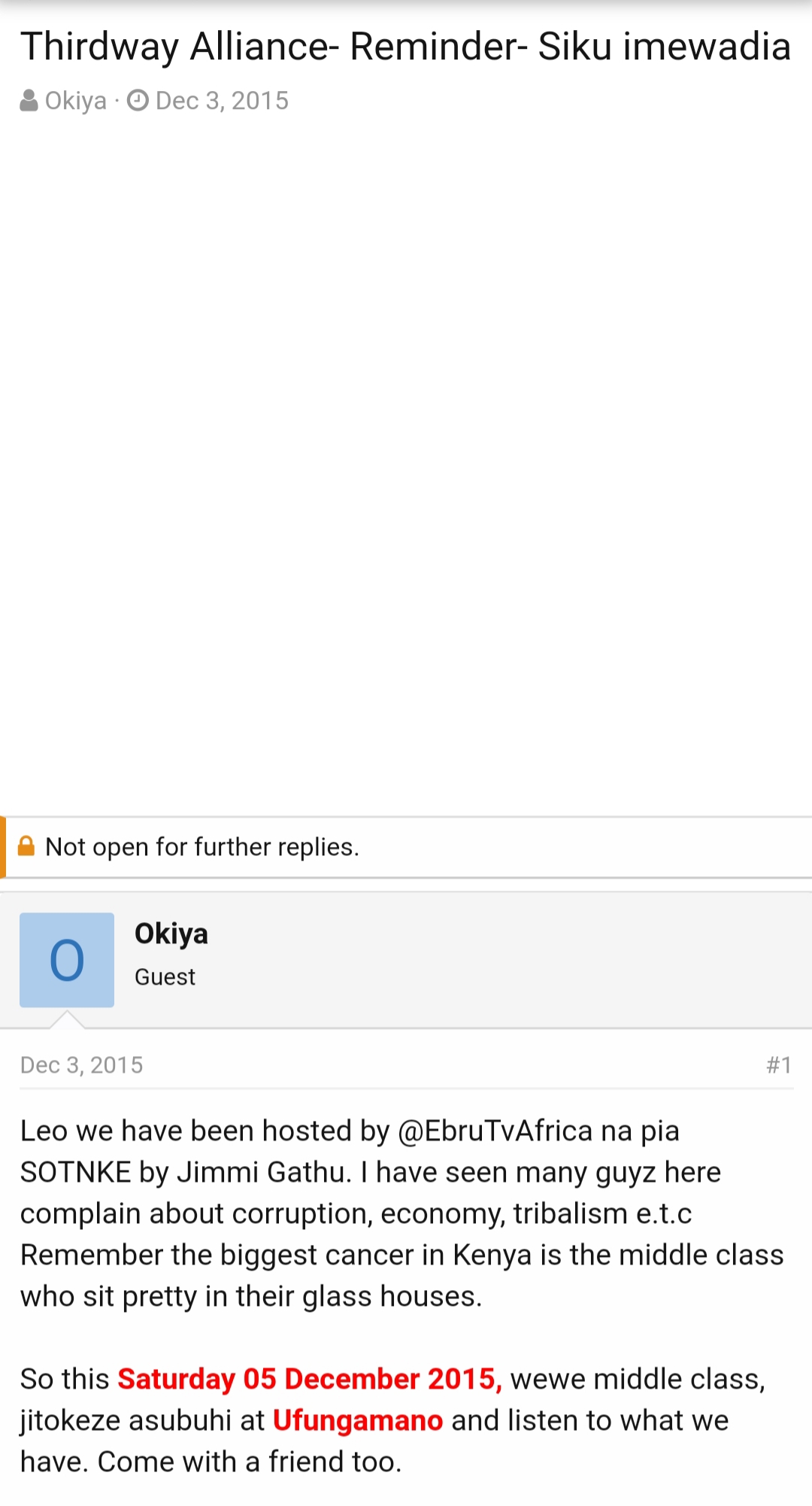Image resolution: width=812 pixels, height=1506 pixels.
Task: Click the red Ufungamano text
Action: point(358,1421)
